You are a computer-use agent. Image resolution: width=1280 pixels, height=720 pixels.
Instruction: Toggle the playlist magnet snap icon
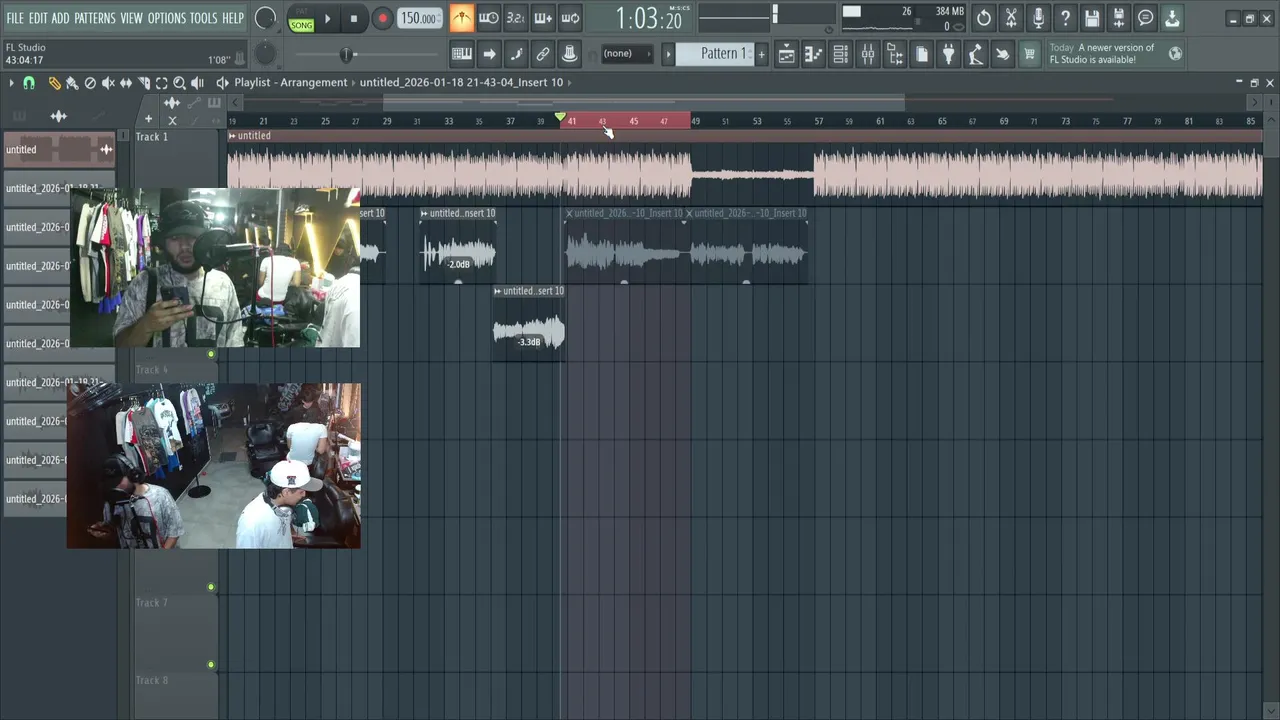point(29,83)
